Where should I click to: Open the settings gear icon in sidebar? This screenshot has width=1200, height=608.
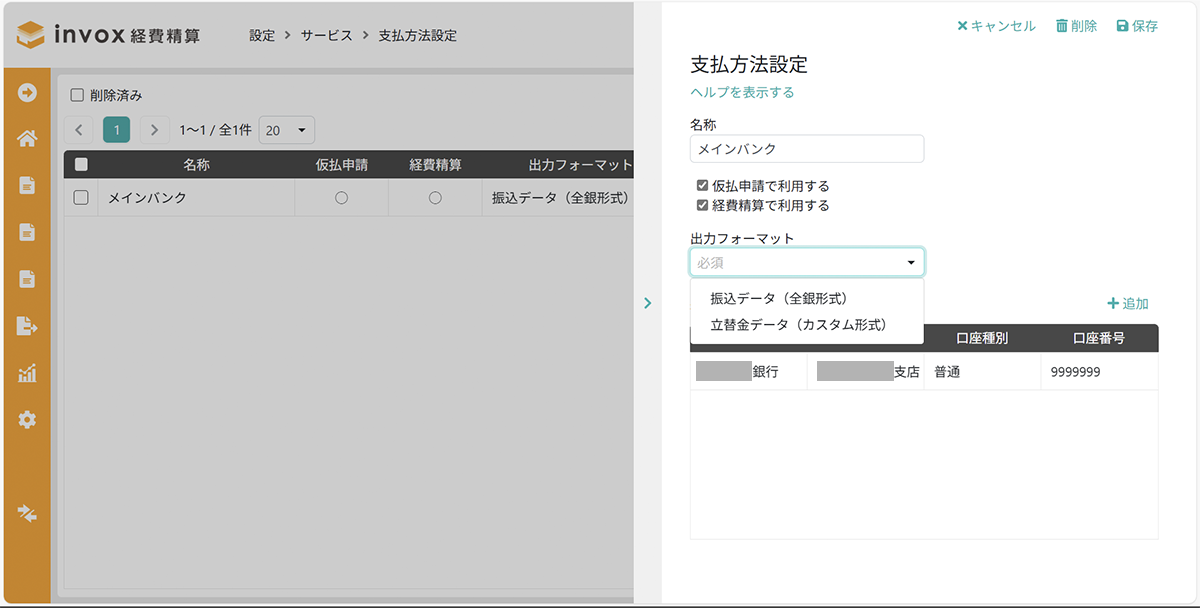coord(27,420)
